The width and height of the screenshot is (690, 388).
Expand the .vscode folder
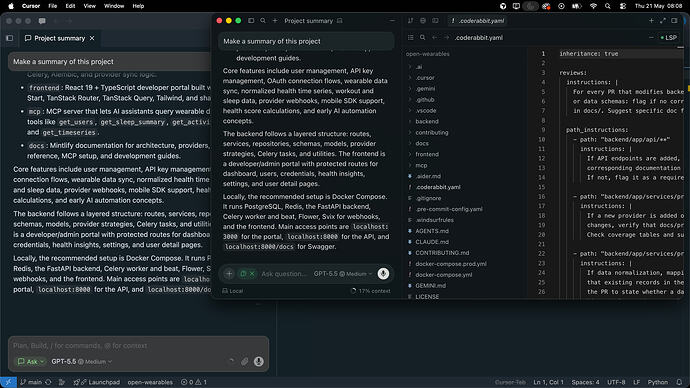[x=426, y=111]
